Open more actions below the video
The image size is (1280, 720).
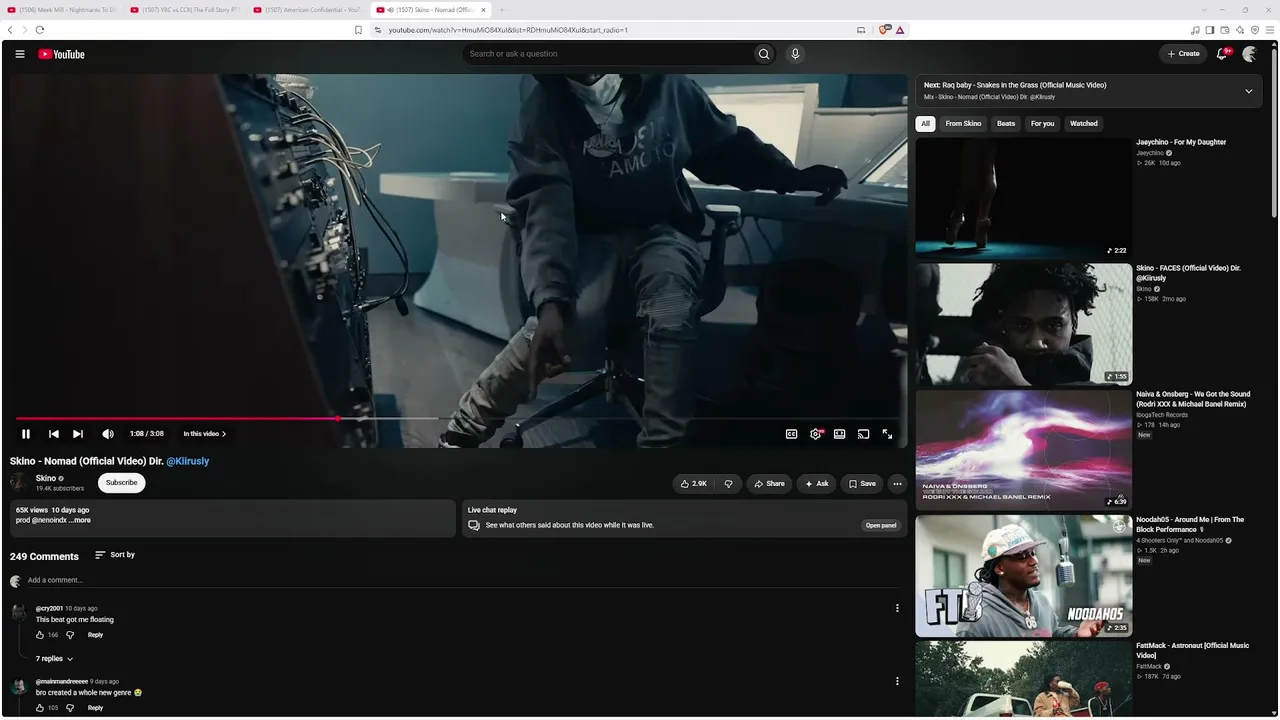[897, 484]
